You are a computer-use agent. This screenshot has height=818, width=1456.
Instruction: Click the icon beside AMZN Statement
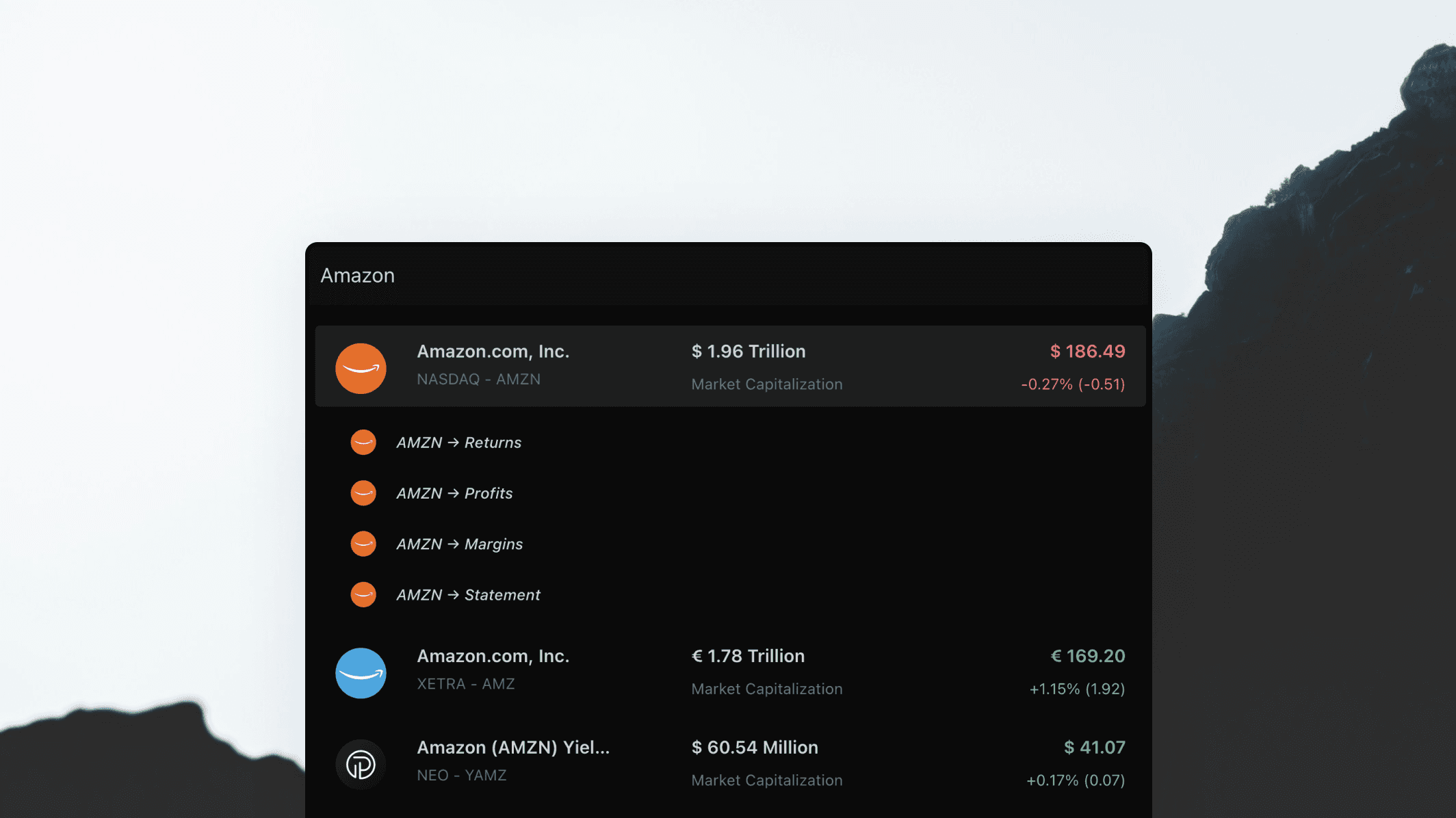coord(363,595)
